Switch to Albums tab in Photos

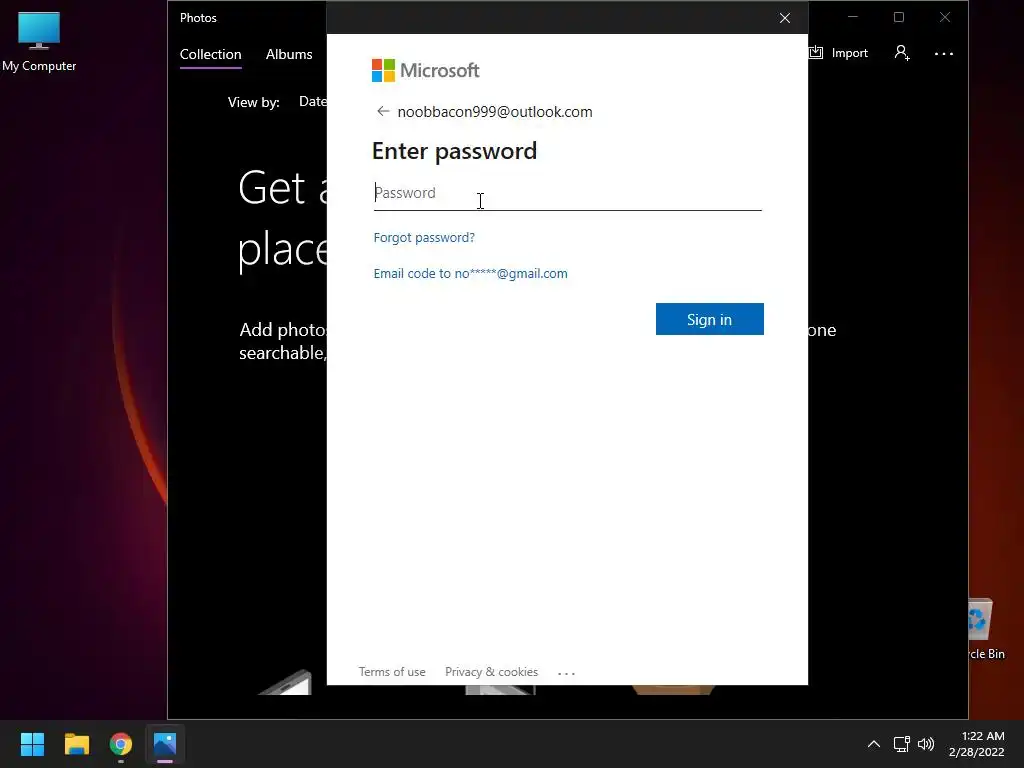pos(289,54)
